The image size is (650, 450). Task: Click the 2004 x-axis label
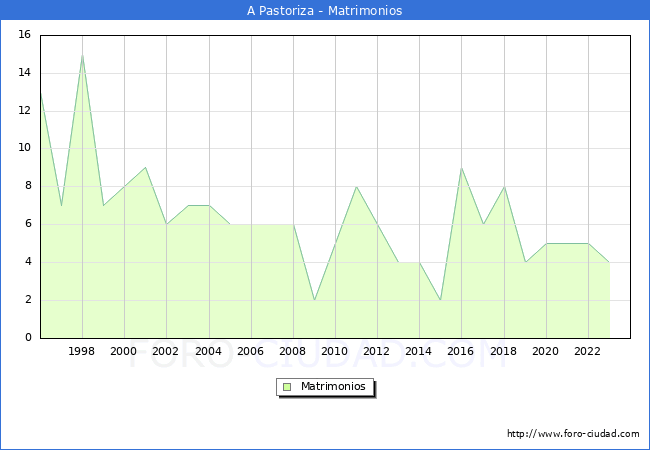coord(209,352)
